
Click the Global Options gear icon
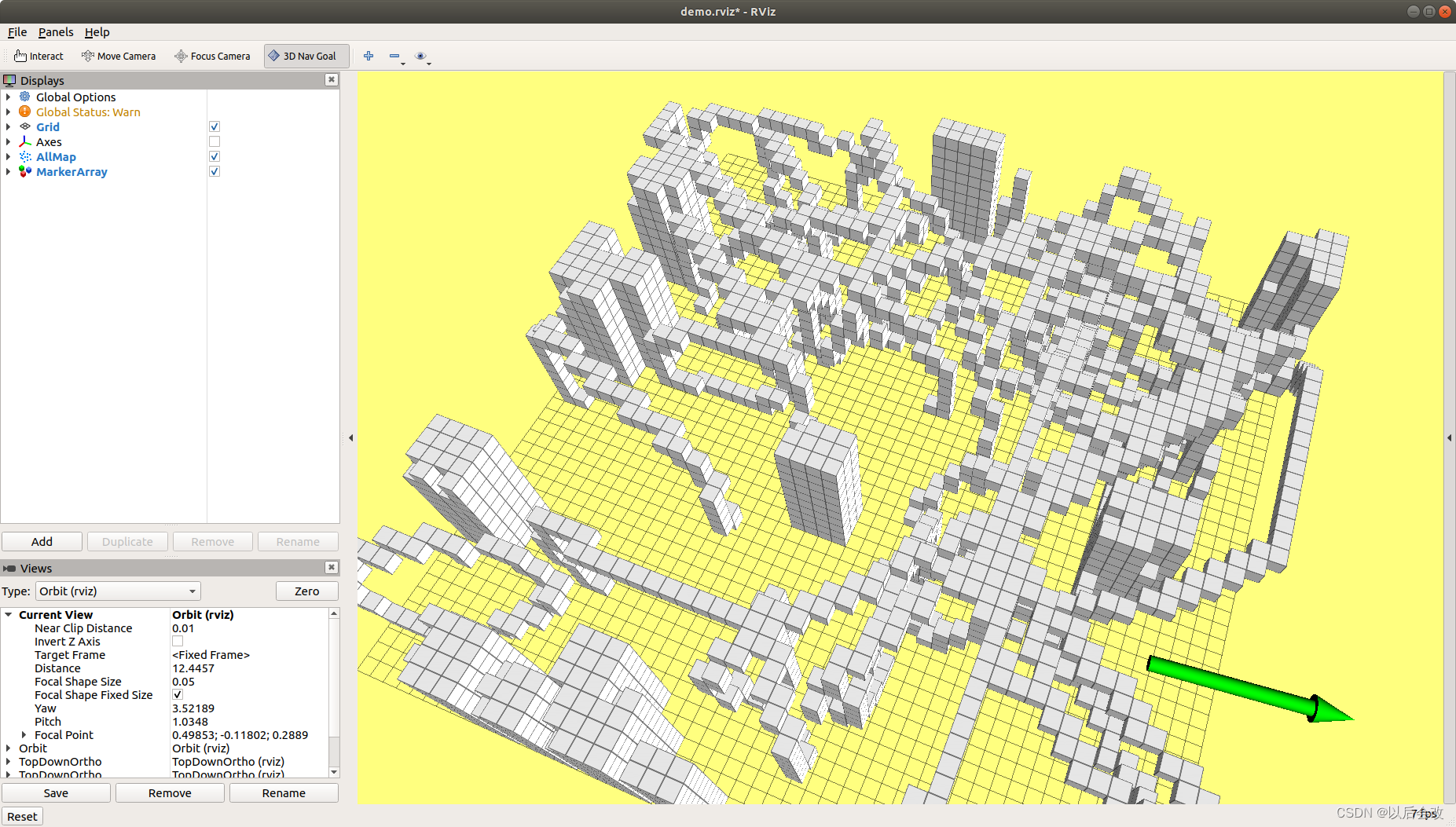(25, 97)
